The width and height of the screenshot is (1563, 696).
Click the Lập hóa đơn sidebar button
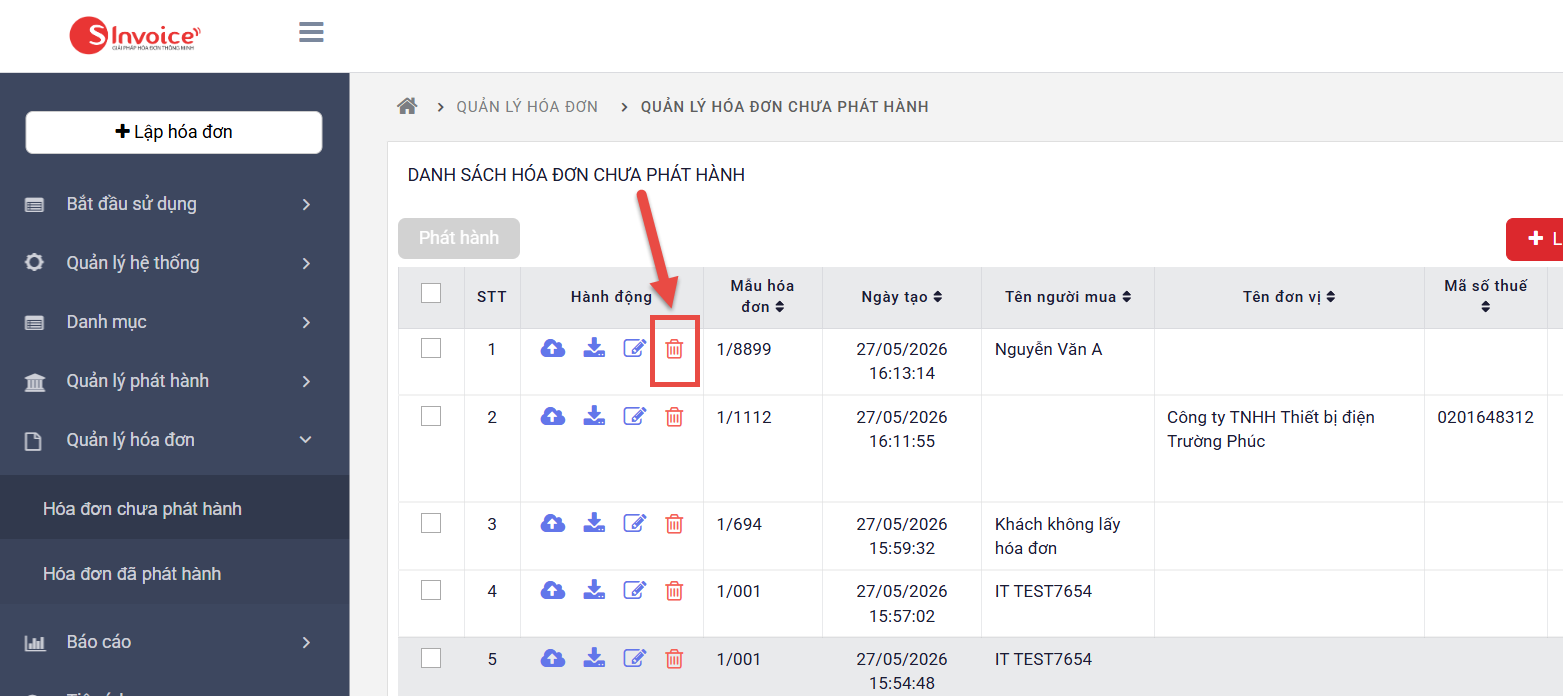click(x=174, y=132)
